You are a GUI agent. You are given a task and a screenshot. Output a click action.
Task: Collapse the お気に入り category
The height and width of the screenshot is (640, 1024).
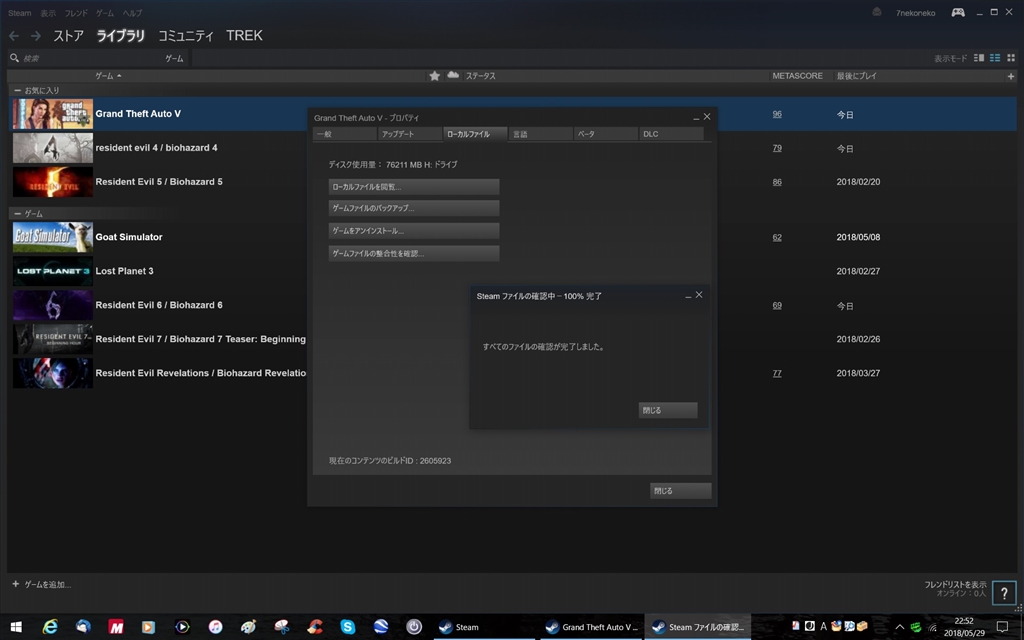coord(16,90)
